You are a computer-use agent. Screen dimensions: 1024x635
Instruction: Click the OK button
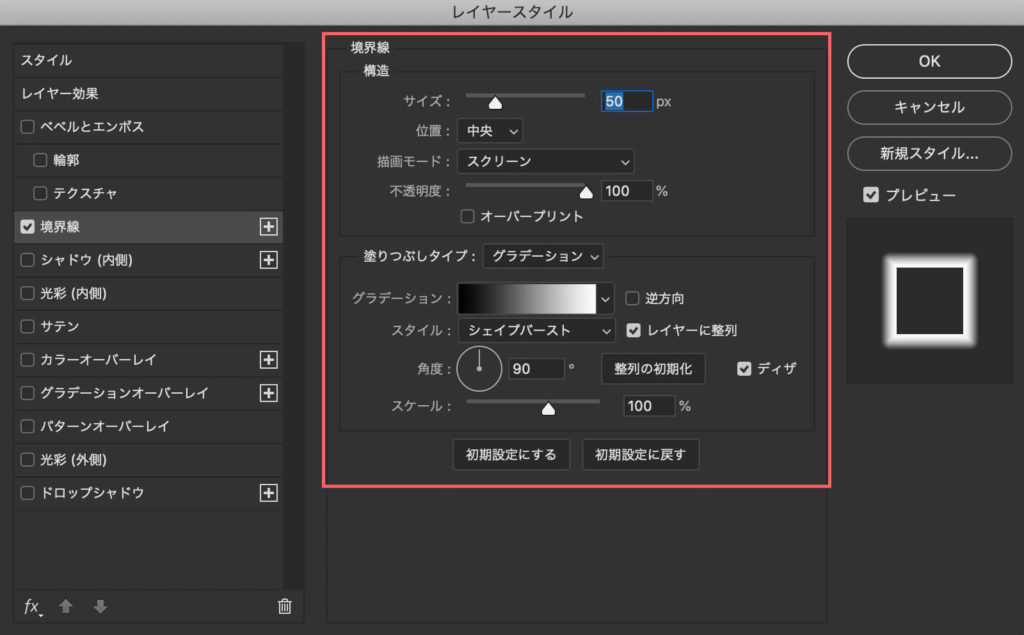click(929, 61)
